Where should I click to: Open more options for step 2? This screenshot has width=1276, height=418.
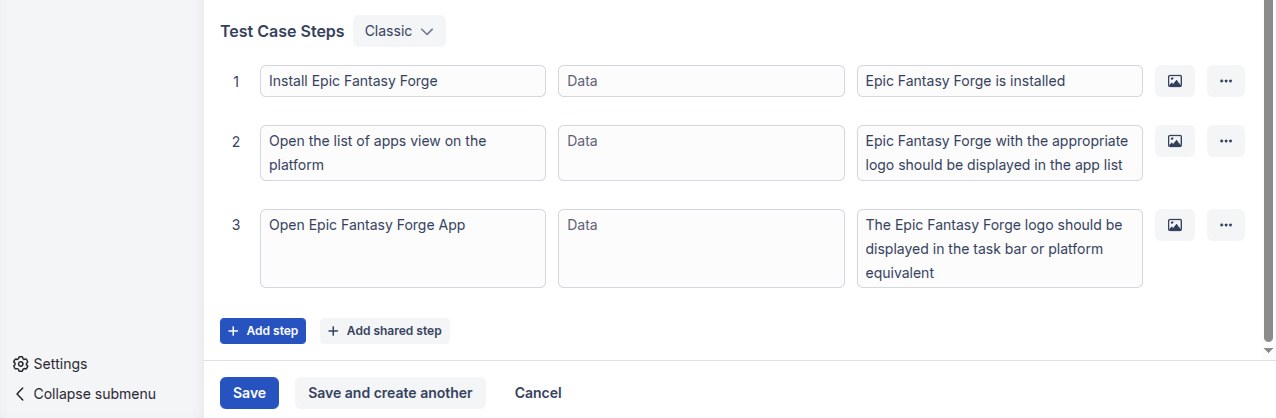click(1226, 141)
